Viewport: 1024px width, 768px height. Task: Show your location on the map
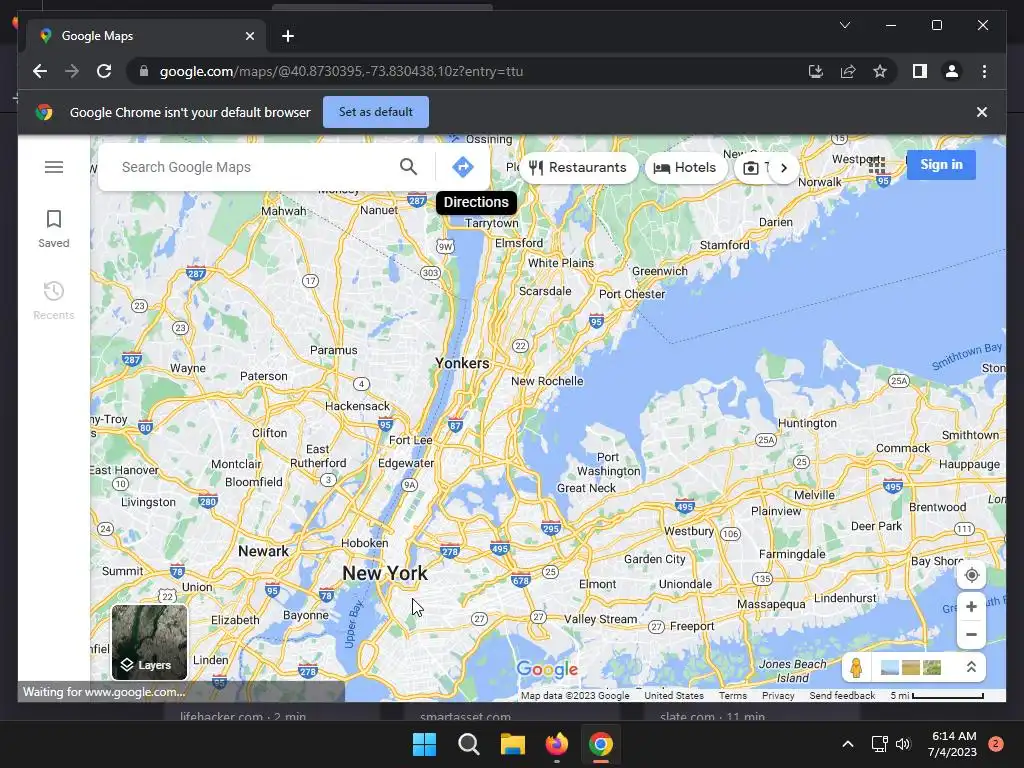[971, 575]
